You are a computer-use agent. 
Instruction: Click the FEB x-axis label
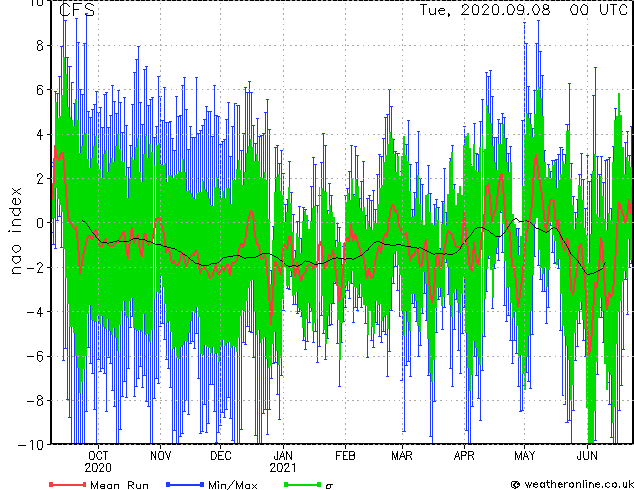pyautogui.click(x=345, y=456)
